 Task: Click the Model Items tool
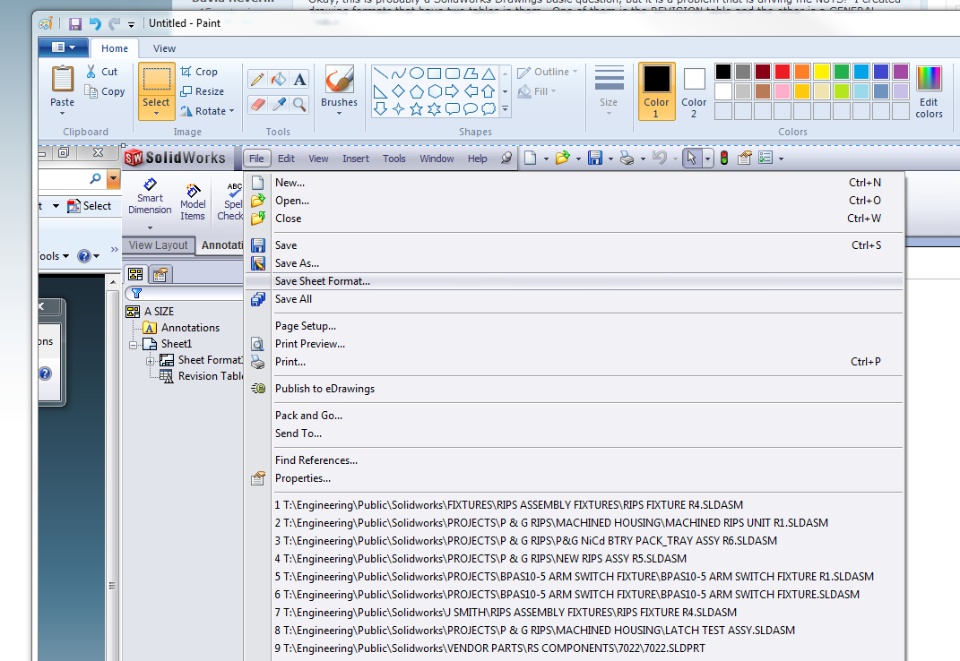tap(193, 202)
